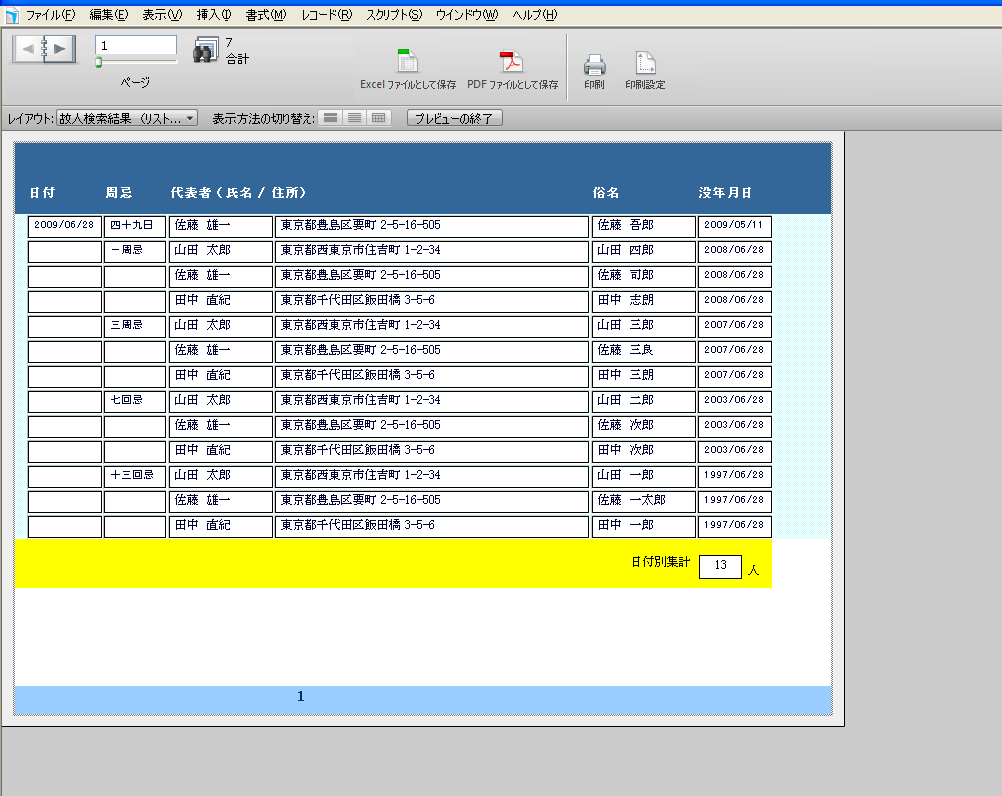Image resolution: width=1002 pixels, height=796 pixels.
Task: Open the レコード menu
Action: pyautogui.click(x=326, y=15)
